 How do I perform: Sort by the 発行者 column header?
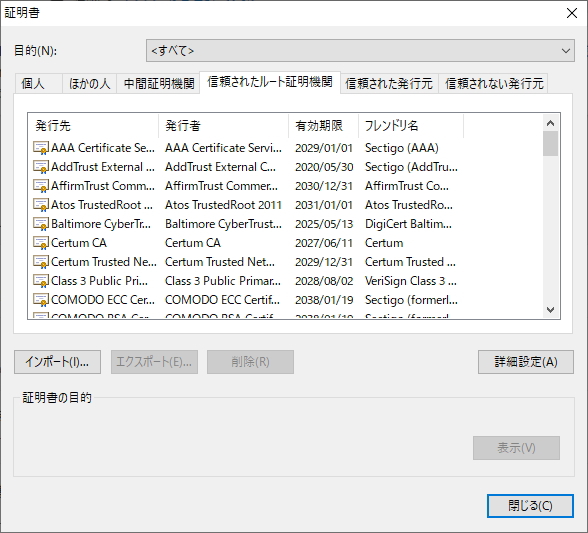[x=224, y=126]
